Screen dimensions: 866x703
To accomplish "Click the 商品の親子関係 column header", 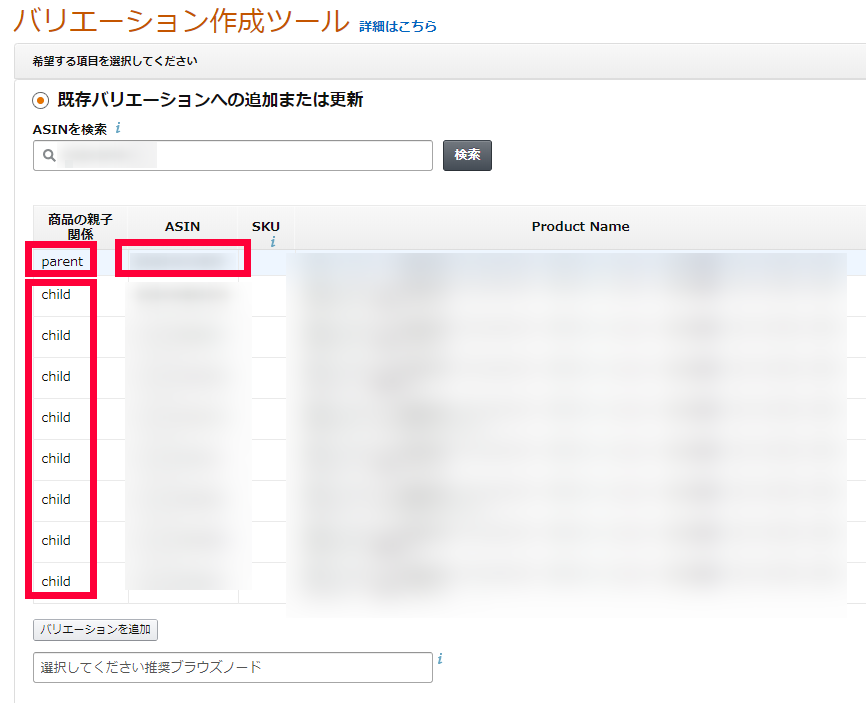I will click(x=80, y=227).
